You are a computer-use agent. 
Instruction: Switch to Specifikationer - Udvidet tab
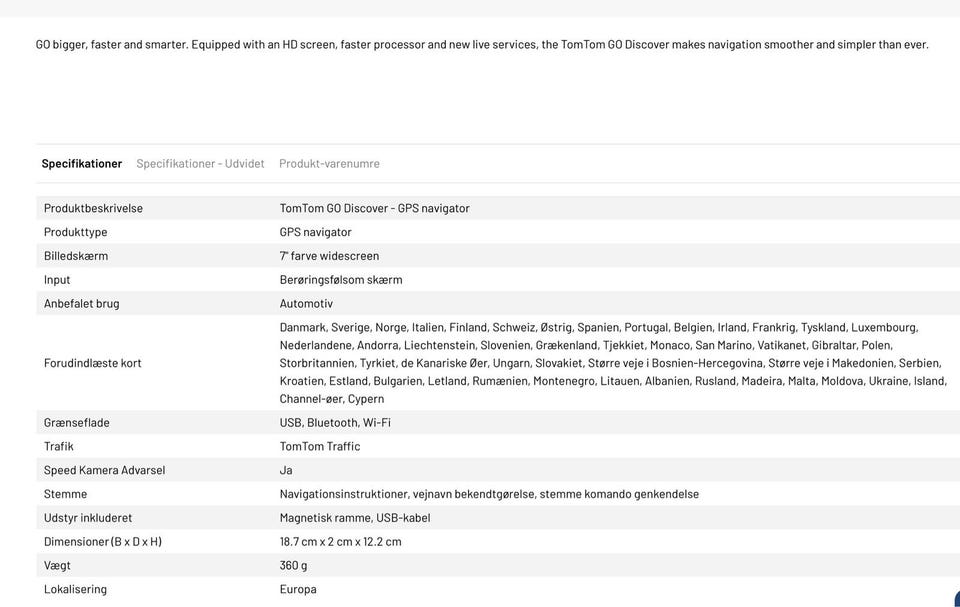(200, 164)
